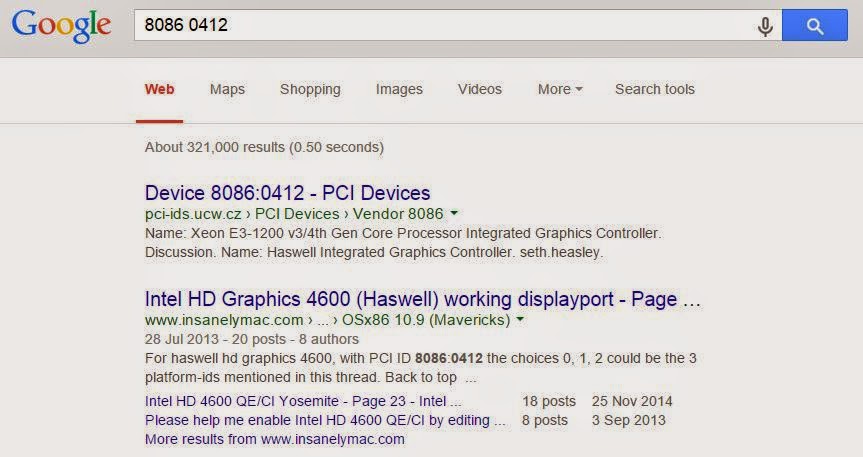
Task: Click the snippet line mentioning seth.heasley
Action: [x=374, y=253]
